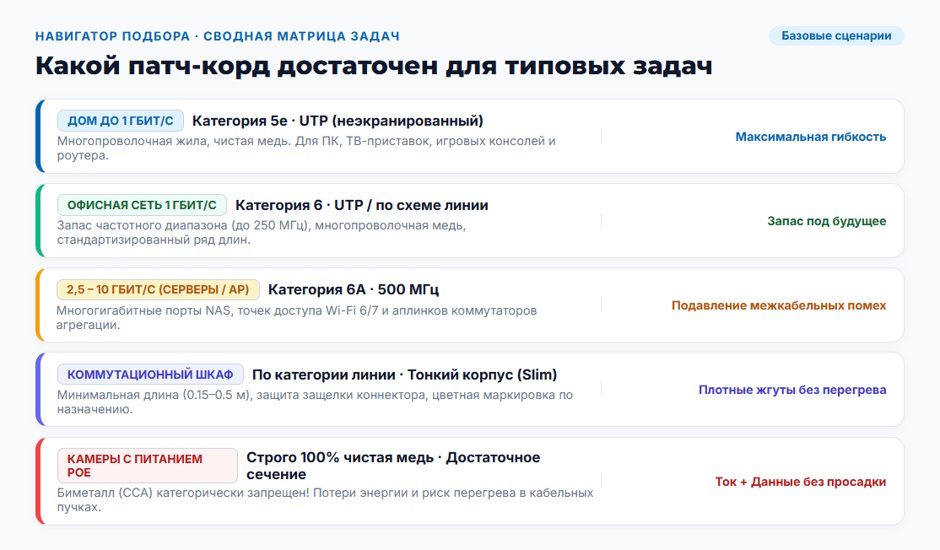Select the «ОФИСНАЯ СЕТЬ 1 ГБИТ/С» tag
Image resolution: width=940 pixels, height=550 pixels.
click(x=142, y=205)
